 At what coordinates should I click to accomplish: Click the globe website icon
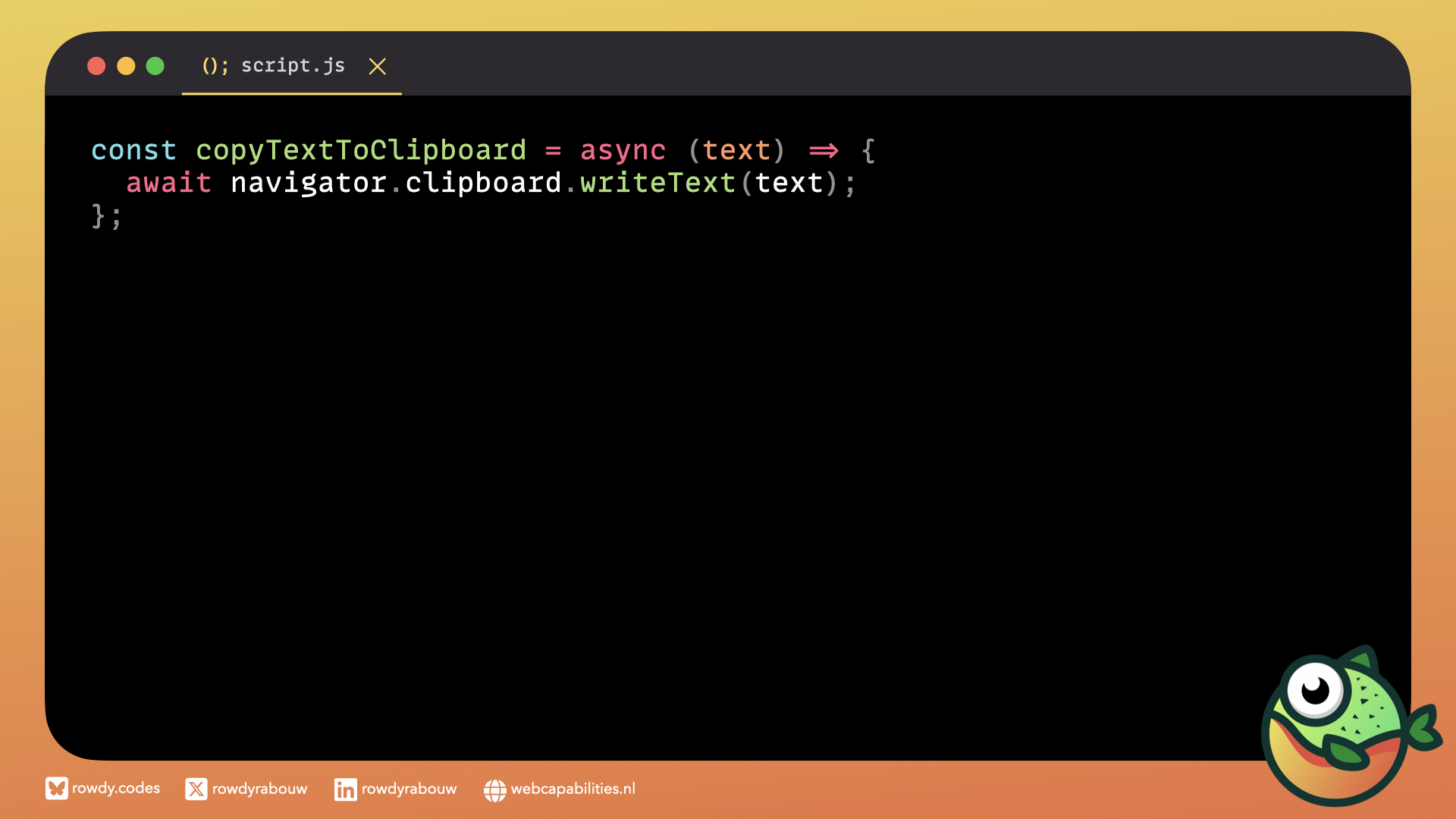coord(494,790)
